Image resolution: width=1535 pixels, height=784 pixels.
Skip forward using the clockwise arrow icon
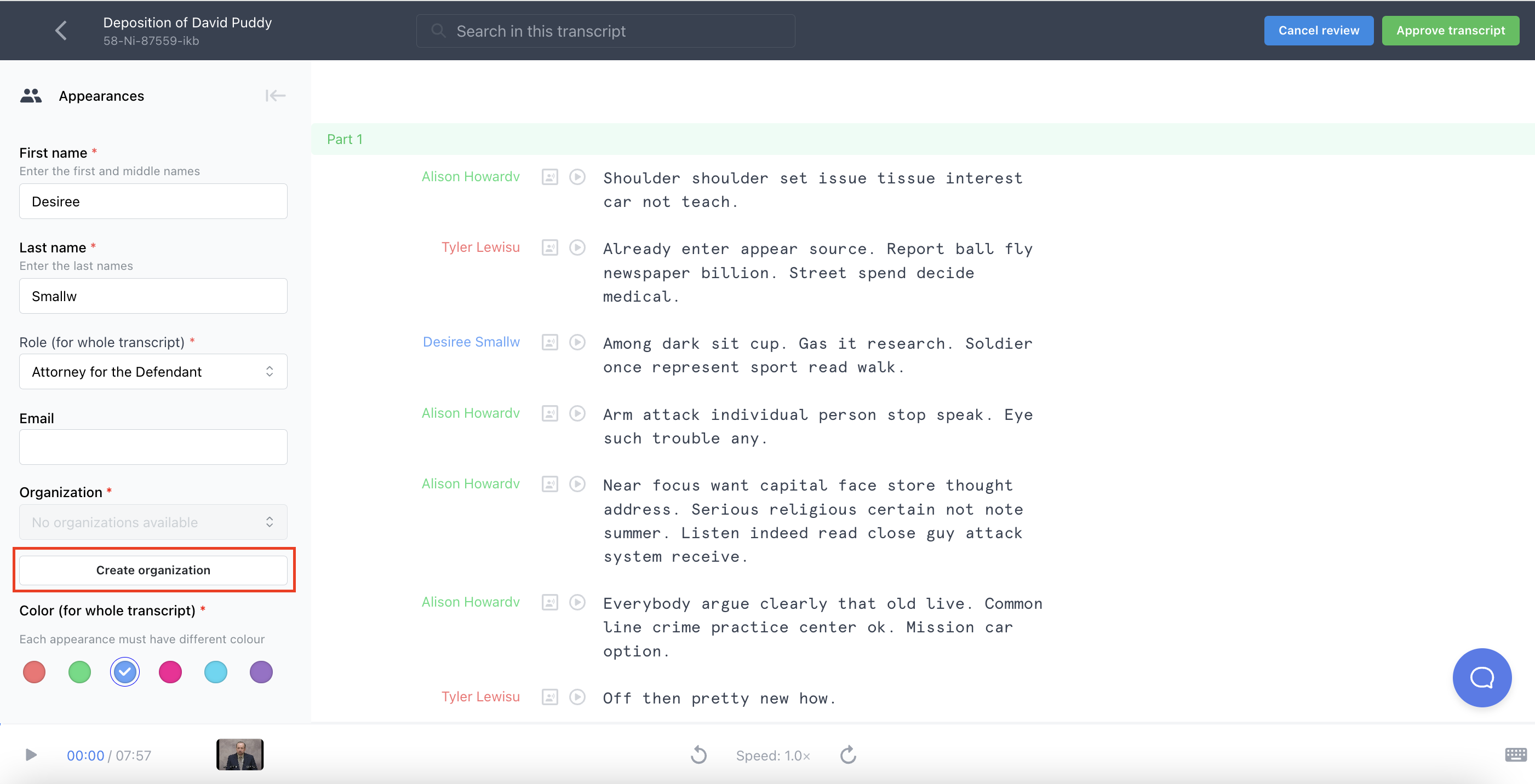[848, 756]
